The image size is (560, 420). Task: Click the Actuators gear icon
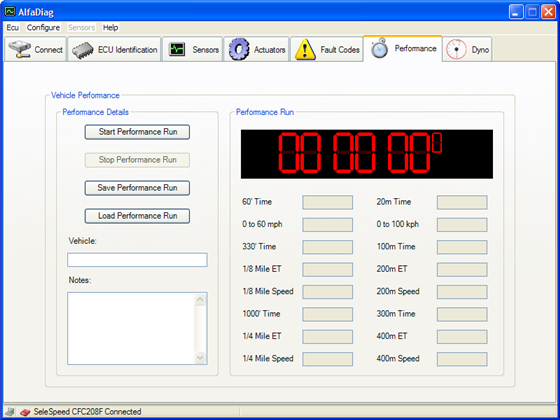point(239,49)
